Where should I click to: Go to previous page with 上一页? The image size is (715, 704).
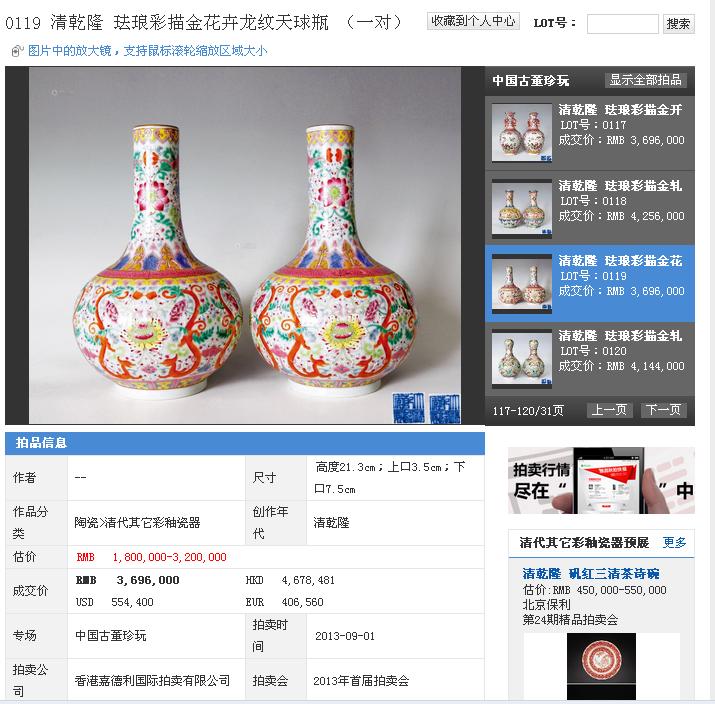609,410
